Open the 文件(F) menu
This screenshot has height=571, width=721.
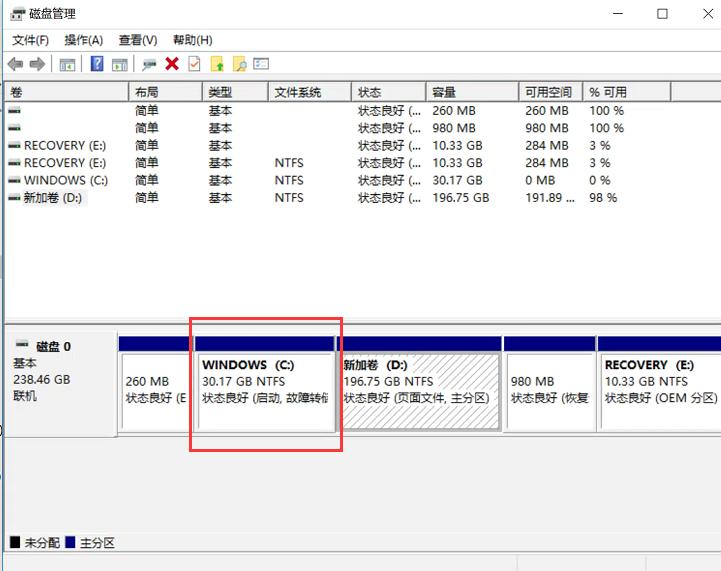click(x=30, y=40)
